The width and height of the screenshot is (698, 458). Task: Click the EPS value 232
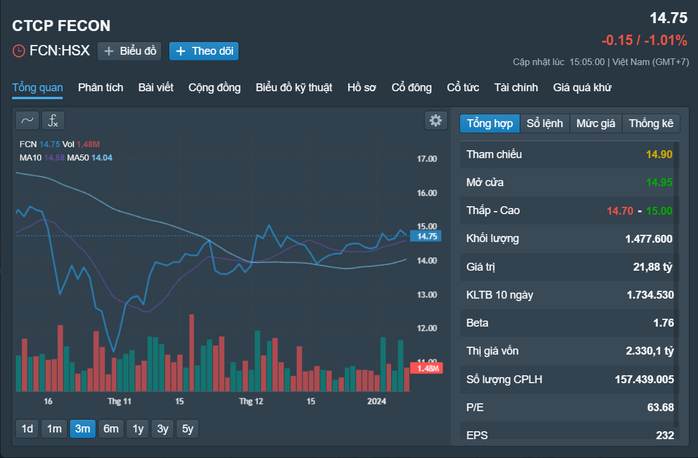click(x=665, y=435)
